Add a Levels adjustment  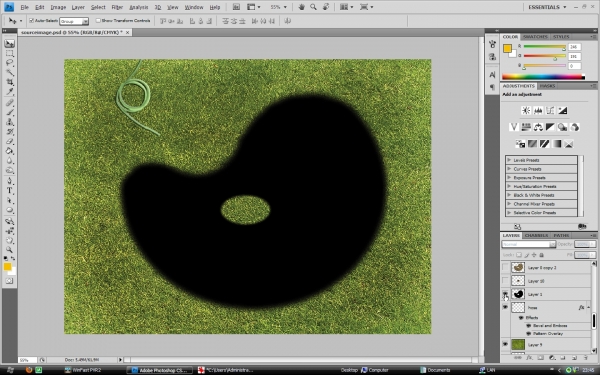pos(538,111)
